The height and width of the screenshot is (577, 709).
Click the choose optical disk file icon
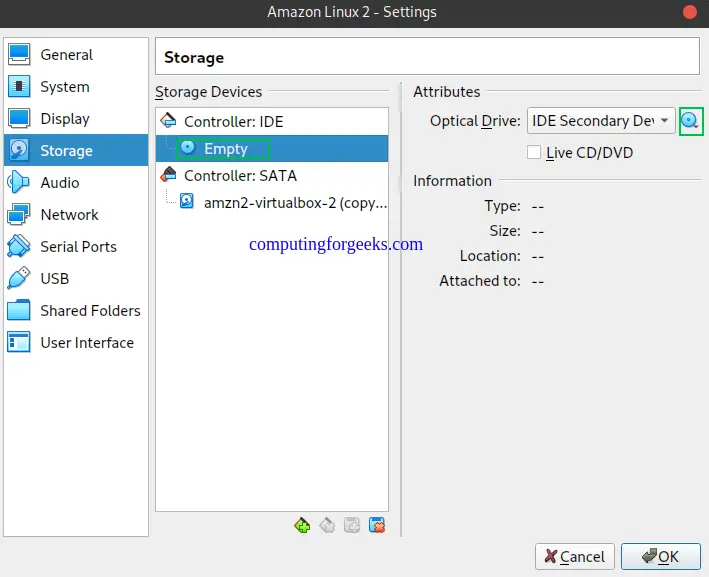coord(690,121)
